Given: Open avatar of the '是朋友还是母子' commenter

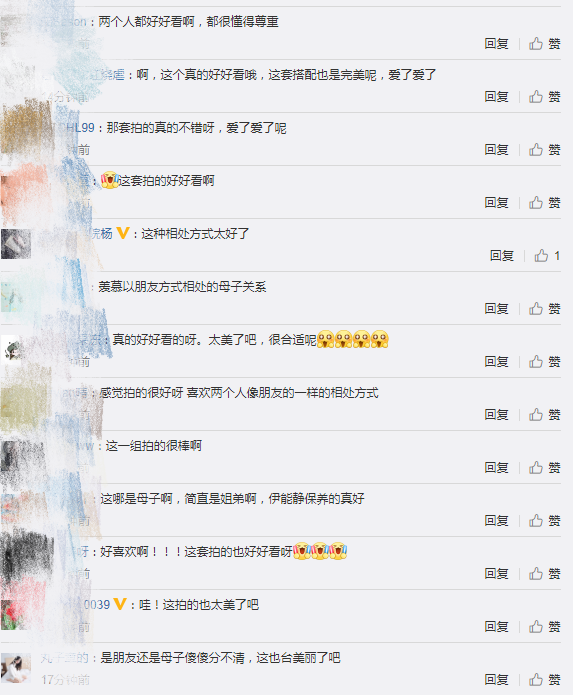Looking at the screenshot, I should pyautogui.click(x=16, y=668).
